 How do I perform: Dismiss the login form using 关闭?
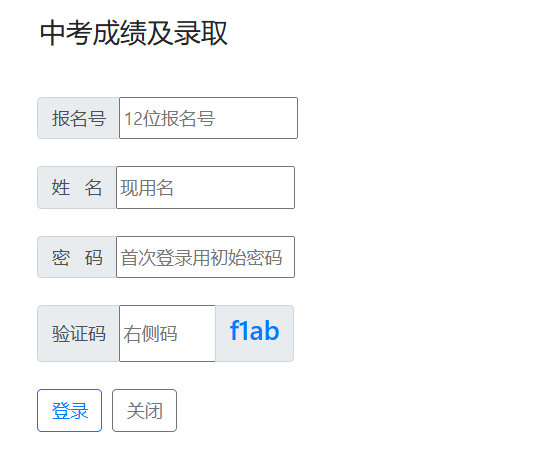144,411
